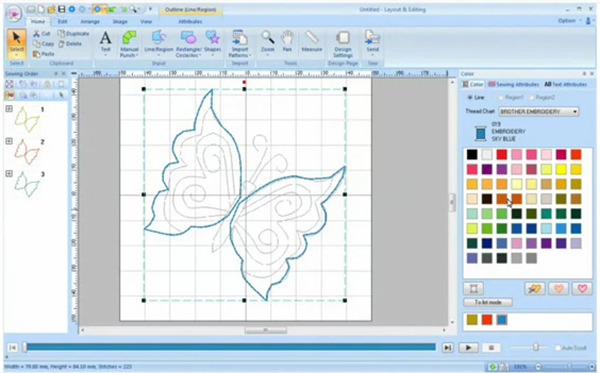This screenshot has height=373, width=600.
Task: Expand sewing order item 1
Action: click(x=9, y=109)
